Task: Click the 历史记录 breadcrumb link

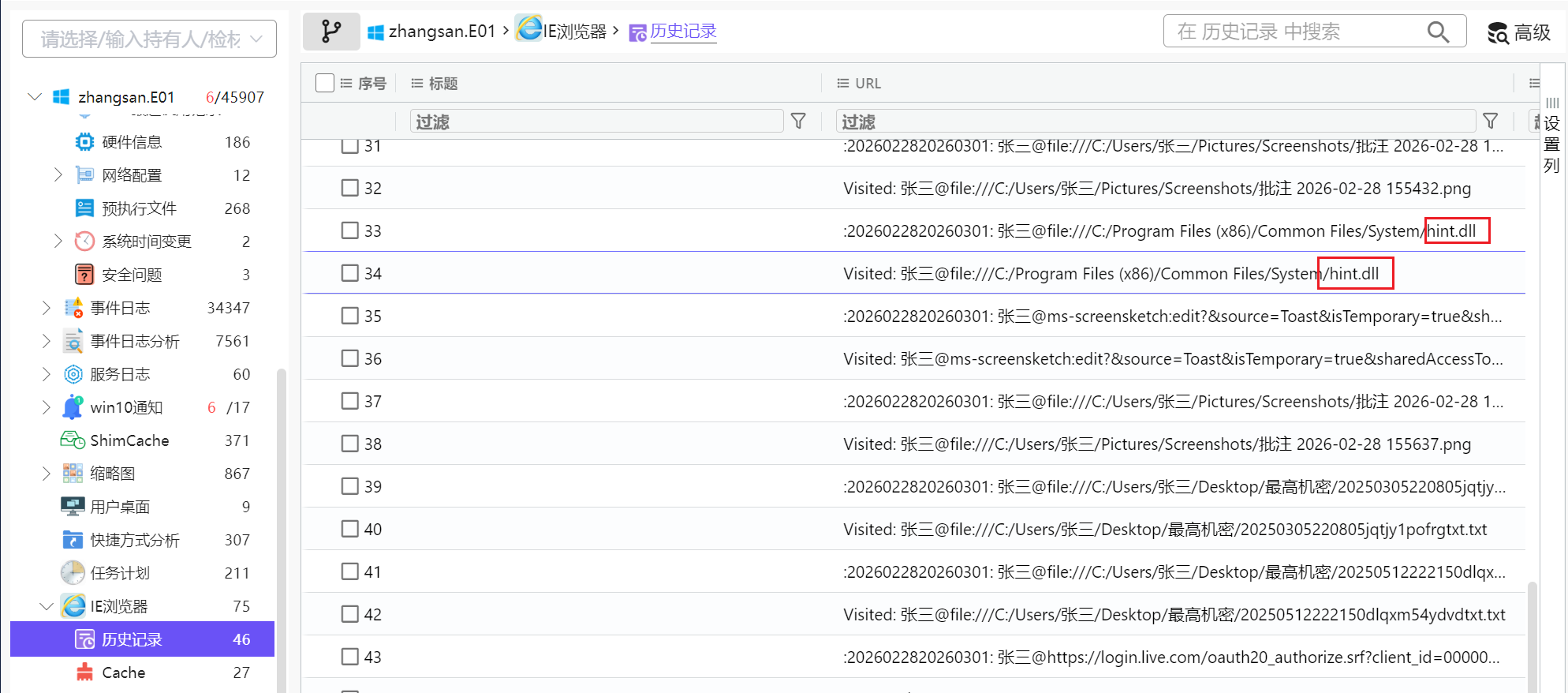Action: pos(682,32)
